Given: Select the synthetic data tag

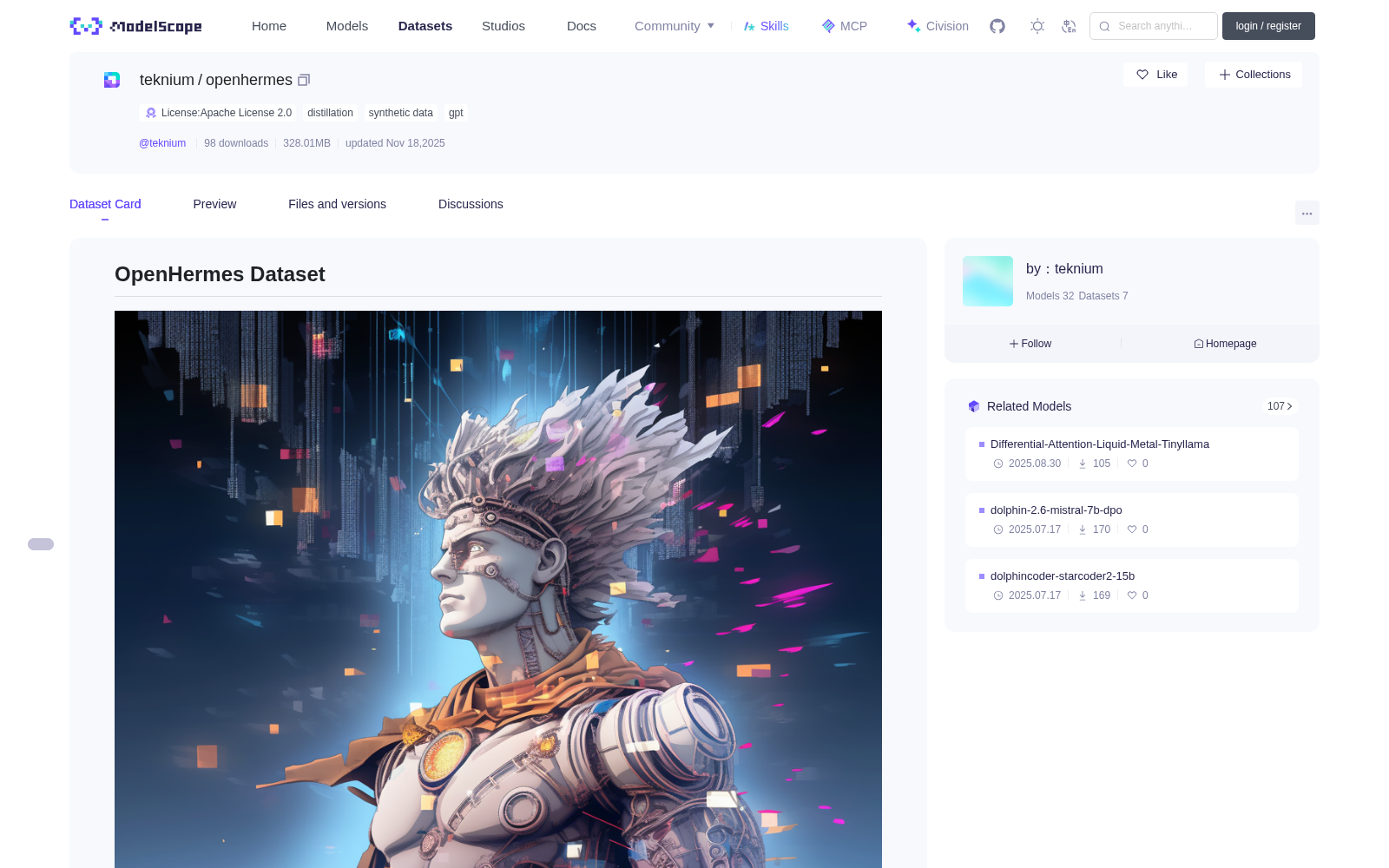Looking at the screenshot, I should coord(400,113).
